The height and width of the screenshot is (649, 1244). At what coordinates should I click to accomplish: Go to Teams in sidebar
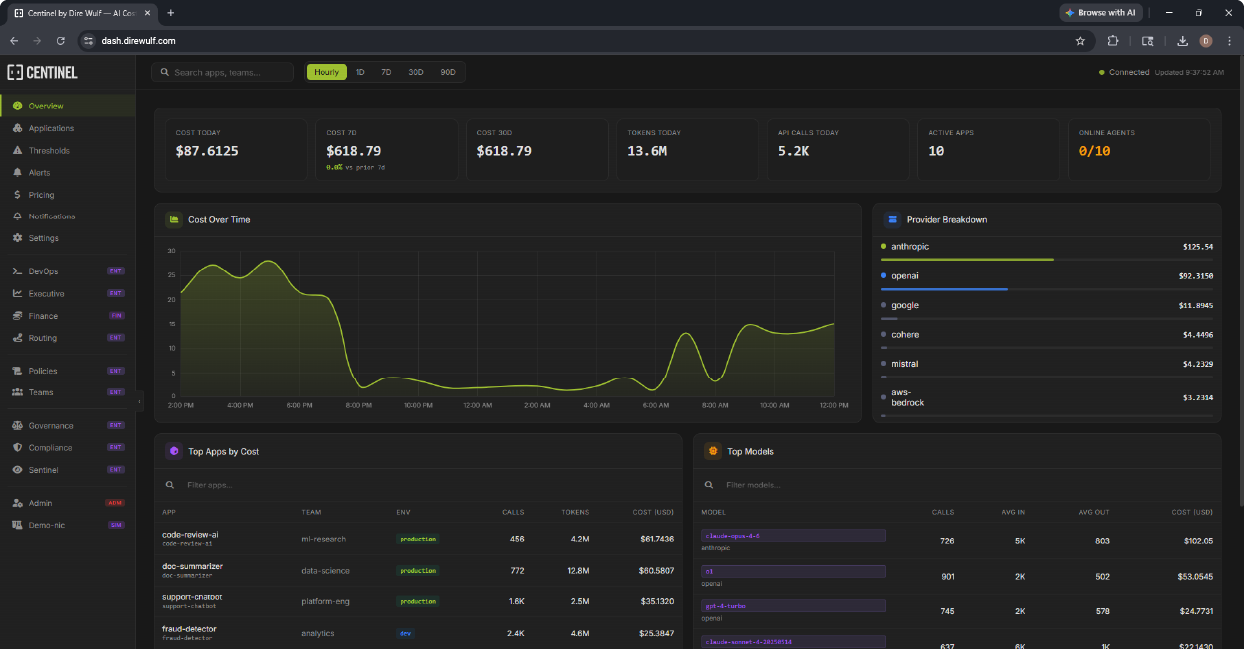click(x=41, y=392)
